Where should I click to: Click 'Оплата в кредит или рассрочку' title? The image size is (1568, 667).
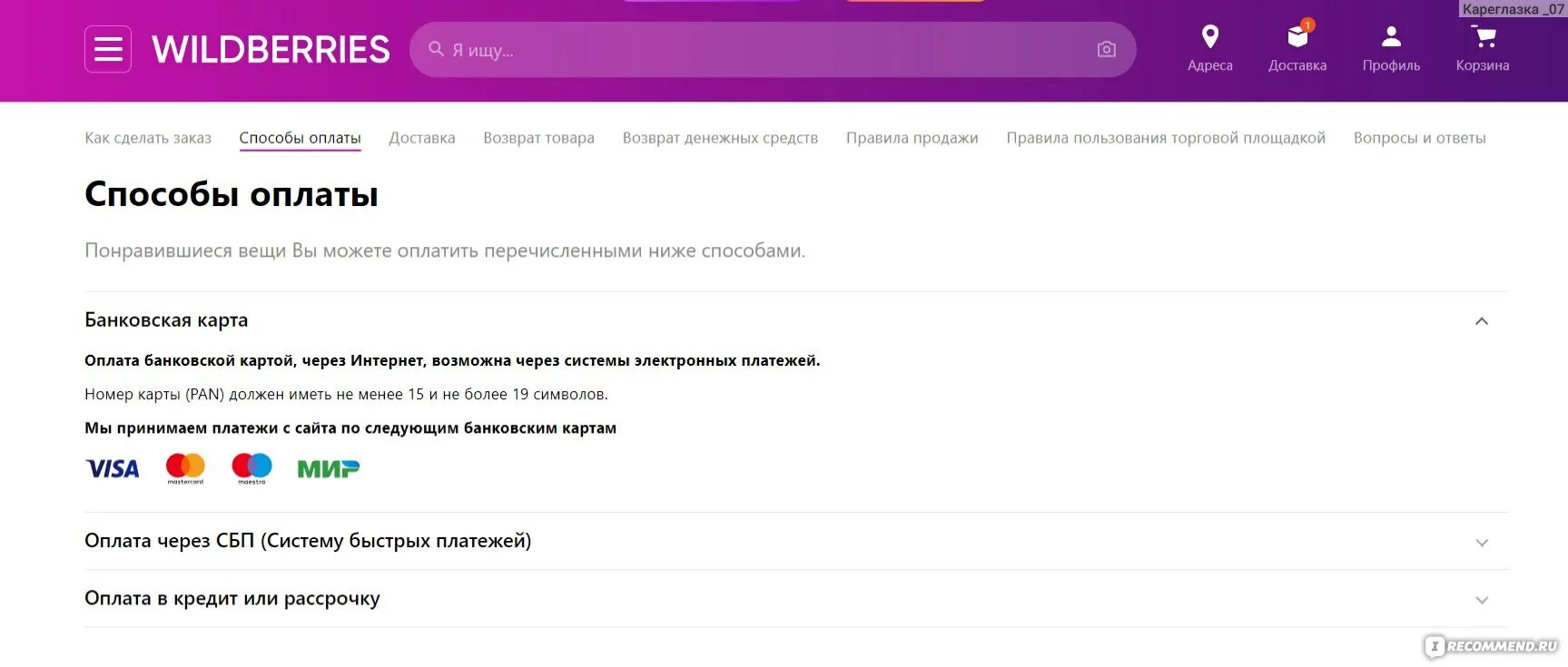pyautogui.click(x=232, y=599)
